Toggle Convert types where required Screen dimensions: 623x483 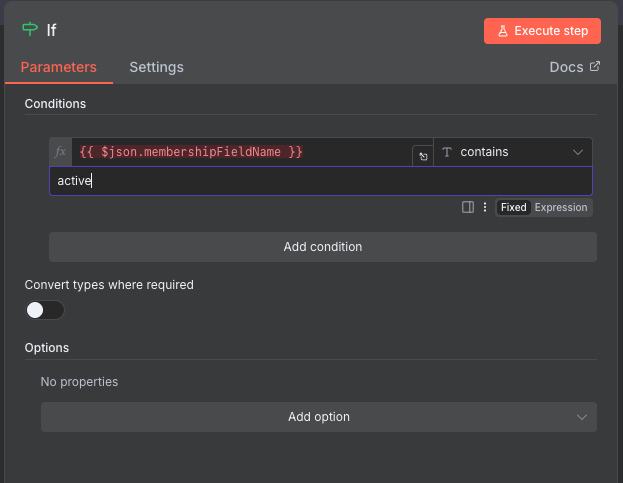coord(45,310)
